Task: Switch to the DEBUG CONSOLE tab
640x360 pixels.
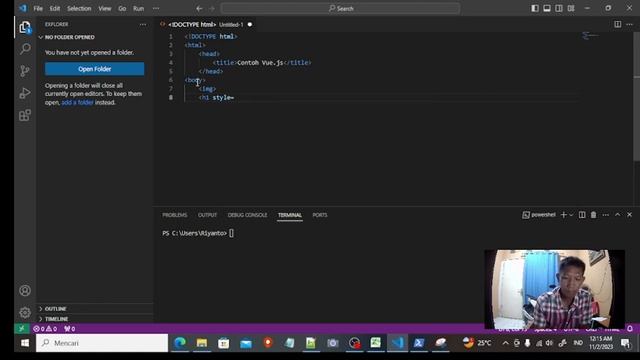Action: tap(247, 215)
